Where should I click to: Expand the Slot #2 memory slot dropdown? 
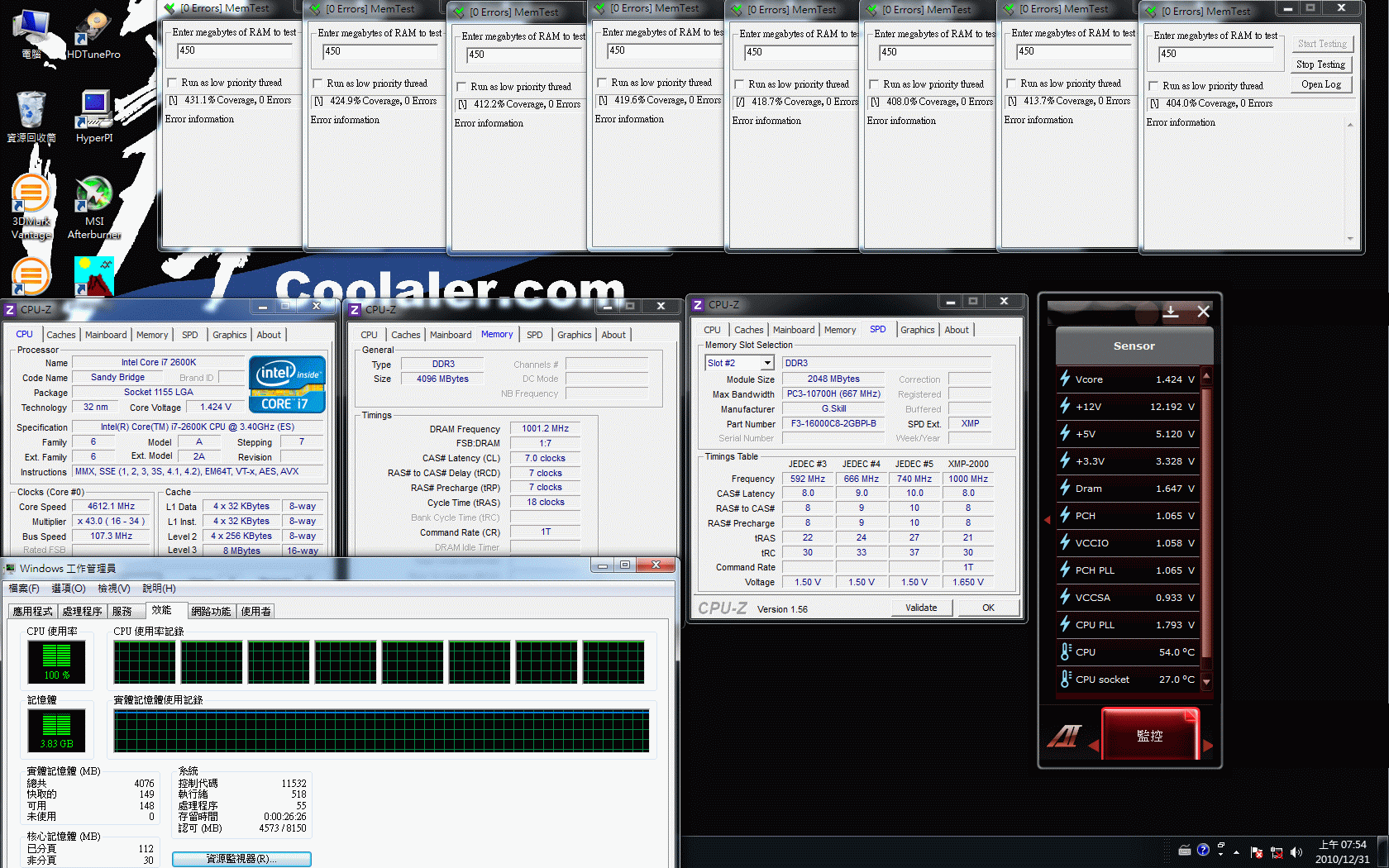[x=767, y=363]
